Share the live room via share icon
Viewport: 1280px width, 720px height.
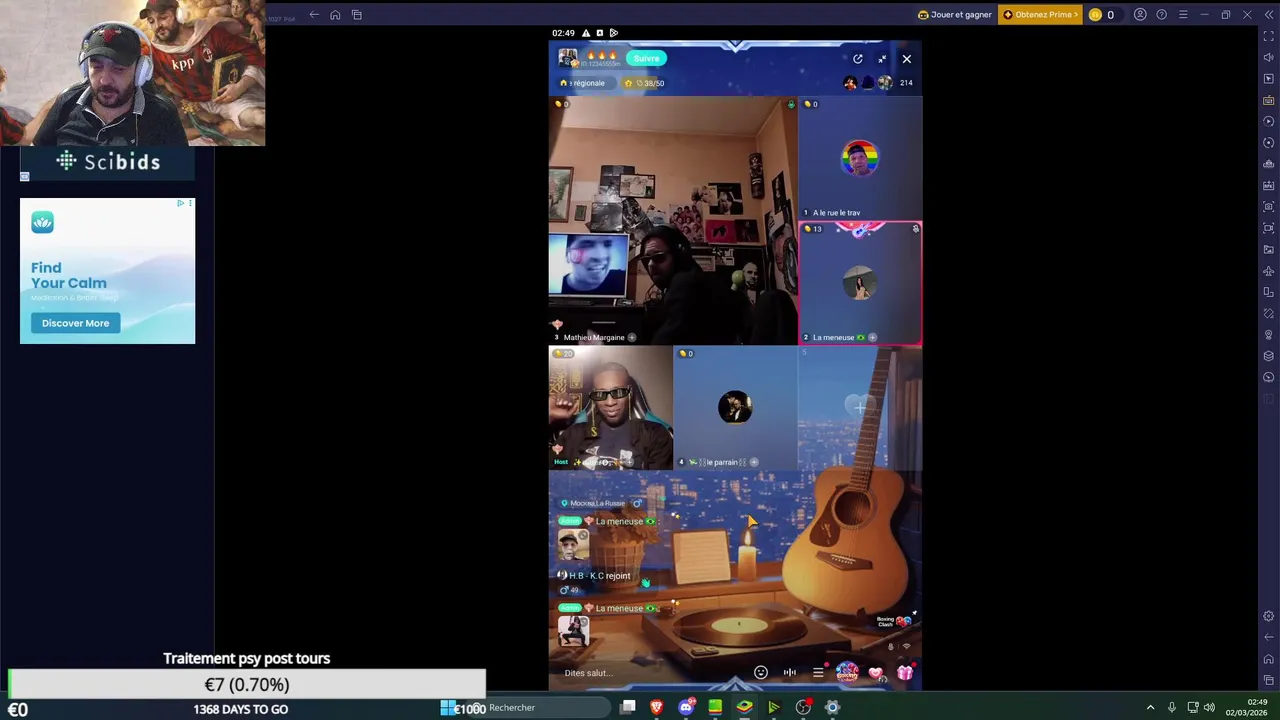coord(858,59)
